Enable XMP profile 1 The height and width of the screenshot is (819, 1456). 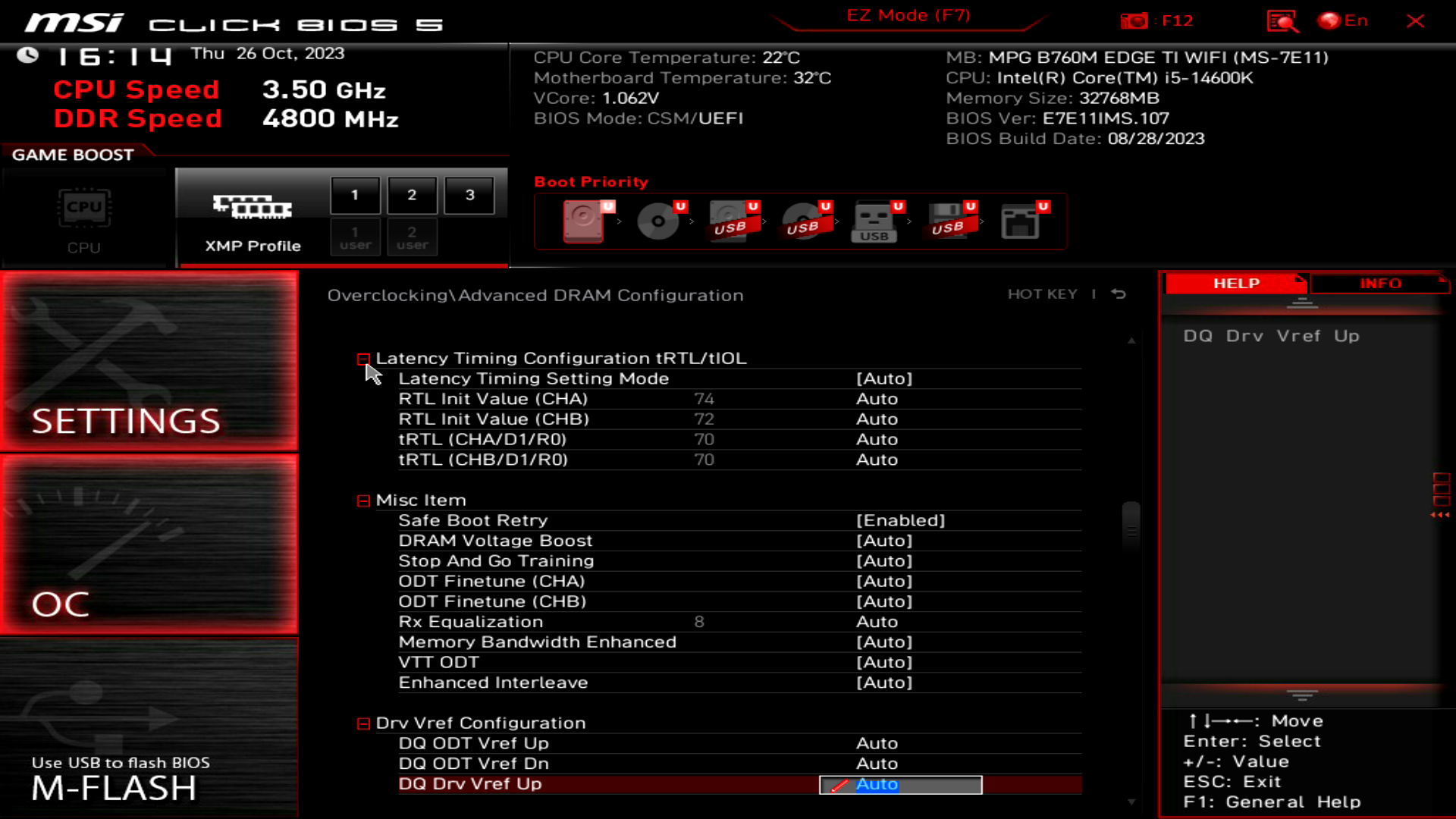click(355, 195)
